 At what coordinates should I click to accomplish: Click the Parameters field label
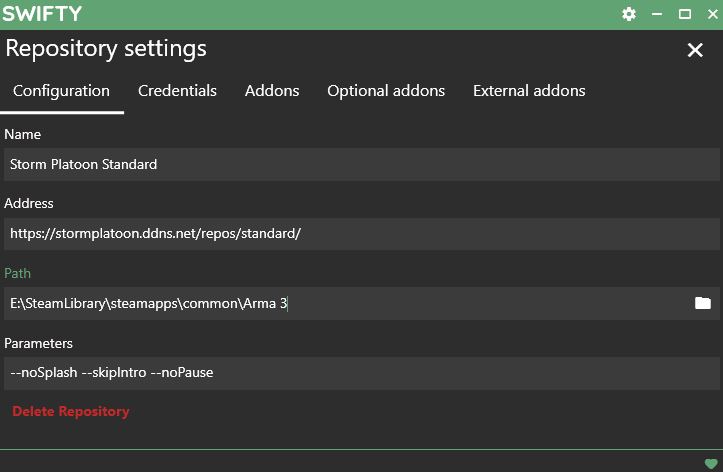[38, 343]
